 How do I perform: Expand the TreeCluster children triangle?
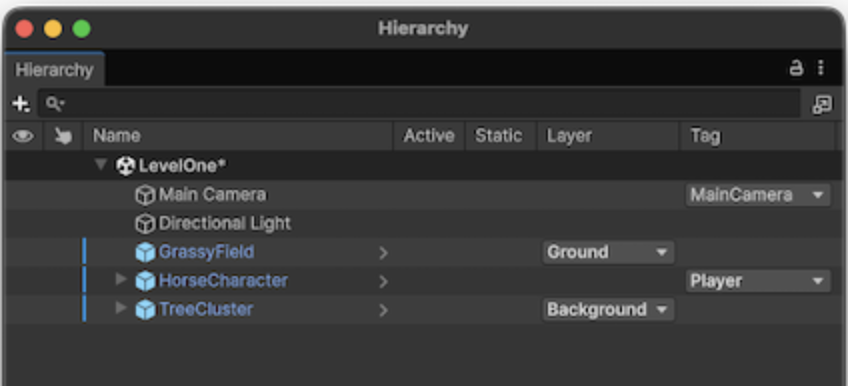(x=121, y=308)
